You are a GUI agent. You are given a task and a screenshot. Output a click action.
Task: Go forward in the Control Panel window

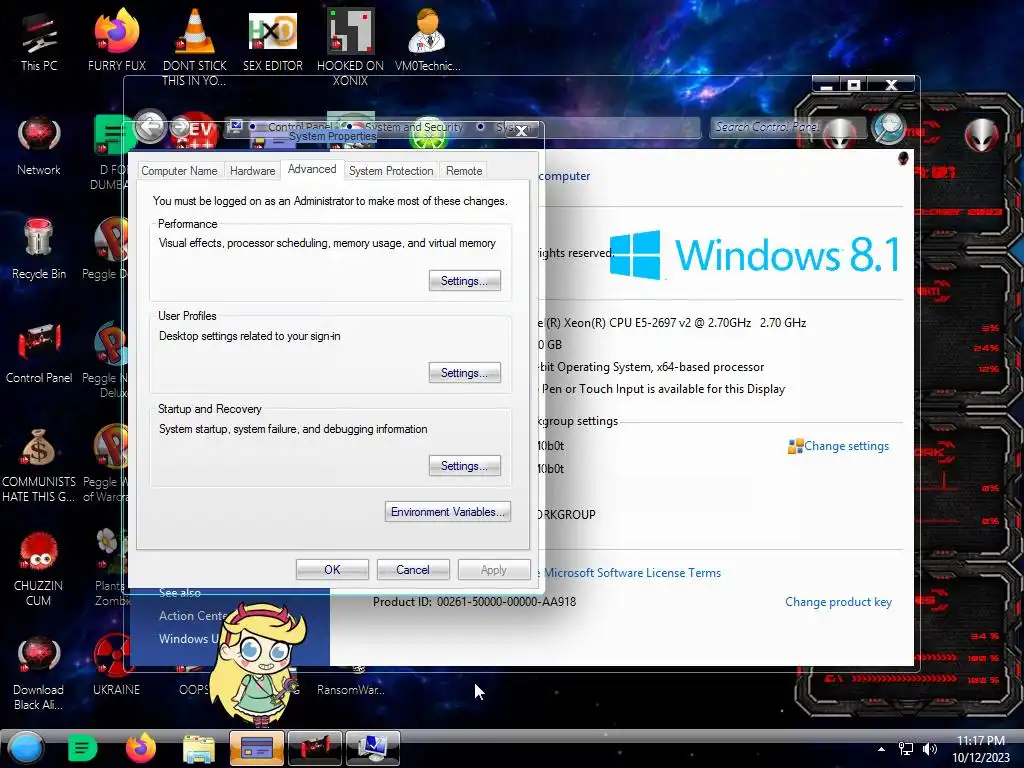click(180, 127)
